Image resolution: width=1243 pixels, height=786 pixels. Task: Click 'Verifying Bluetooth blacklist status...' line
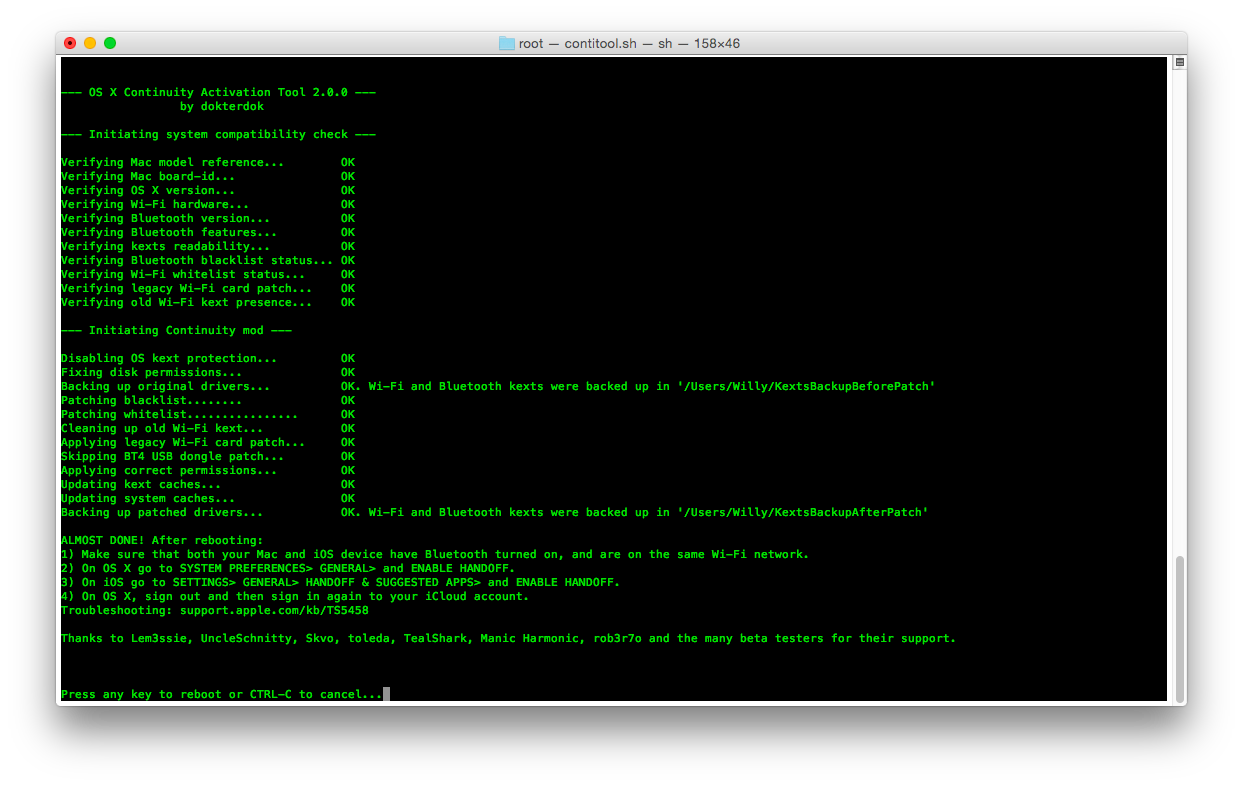[208, 260]
